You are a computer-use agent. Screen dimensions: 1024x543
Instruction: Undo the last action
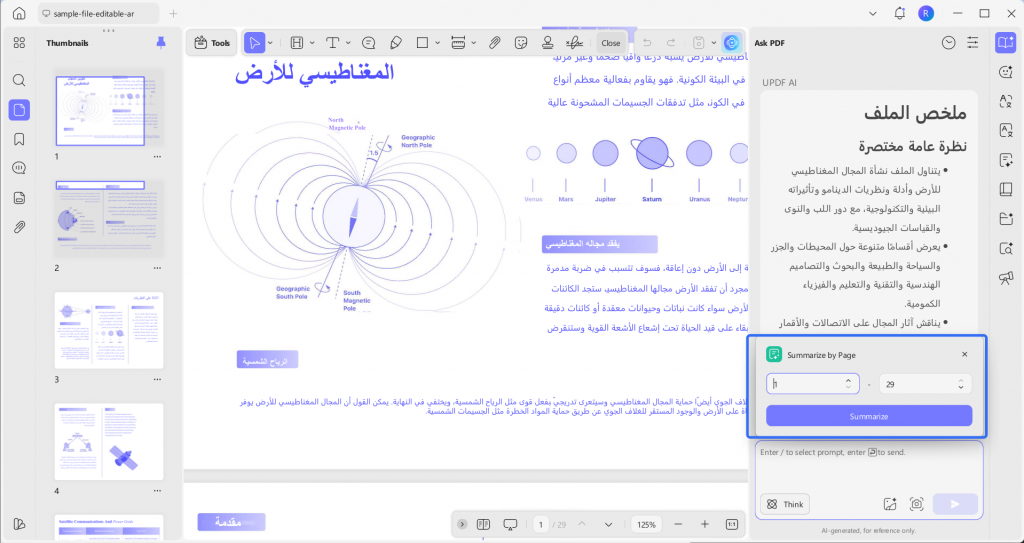tap(647, 43)
